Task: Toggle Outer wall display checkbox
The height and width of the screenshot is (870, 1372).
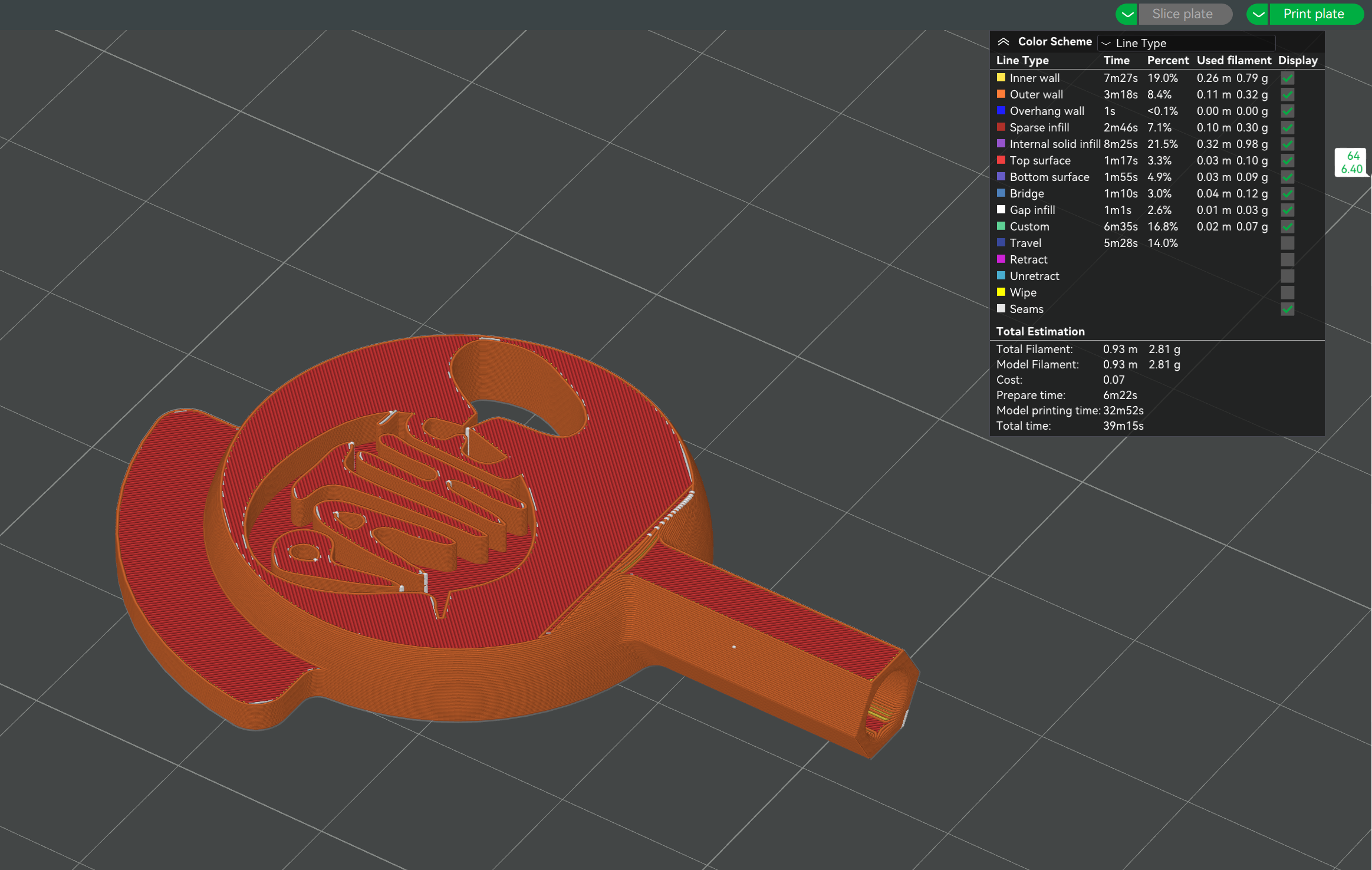Action: tap(1288, 94)
